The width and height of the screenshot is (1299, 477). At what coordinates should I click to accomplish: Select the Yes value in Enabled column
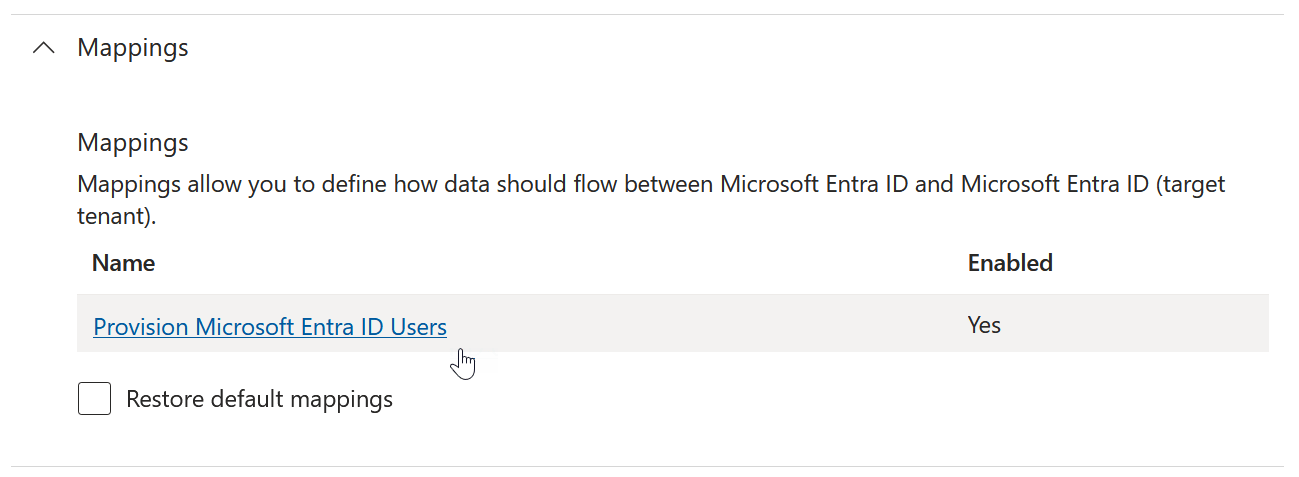(984, 325)
